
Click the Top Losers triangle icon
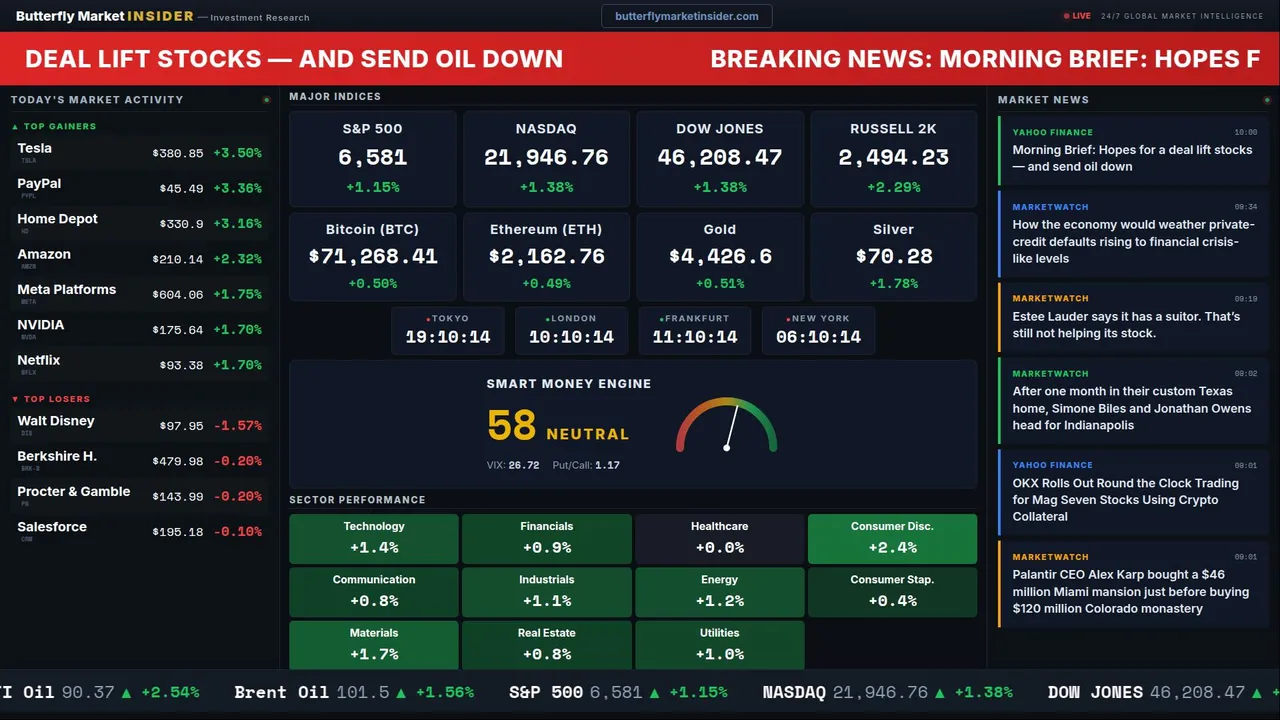point(15,399)
